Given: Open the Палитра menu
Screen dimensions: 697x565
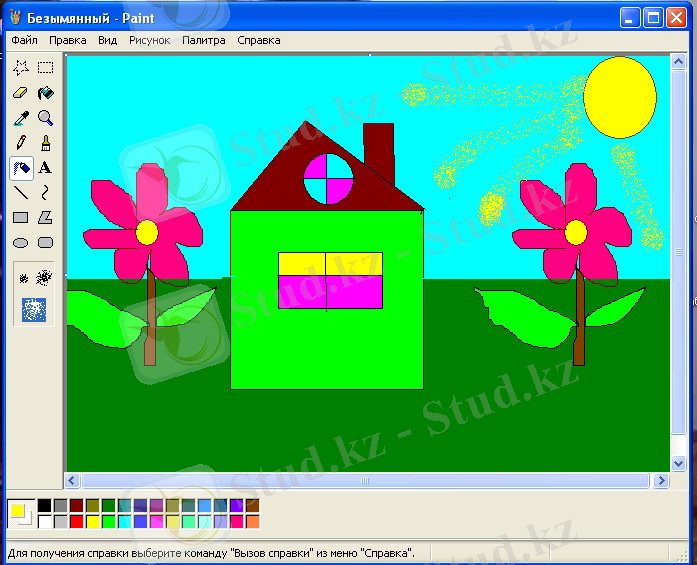Looking at the screenshot, I should [x=203, y=40].
